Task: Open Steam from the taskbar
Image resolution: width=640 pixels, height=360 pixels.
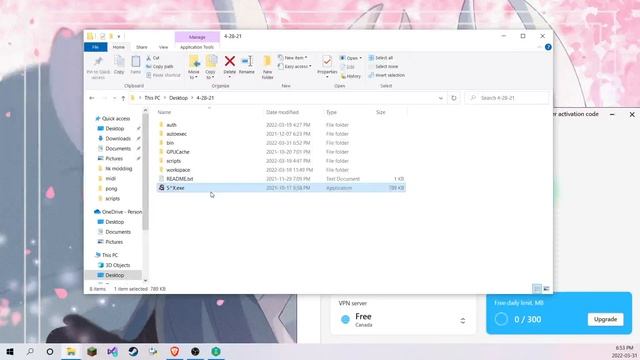Action: point(133,351)
